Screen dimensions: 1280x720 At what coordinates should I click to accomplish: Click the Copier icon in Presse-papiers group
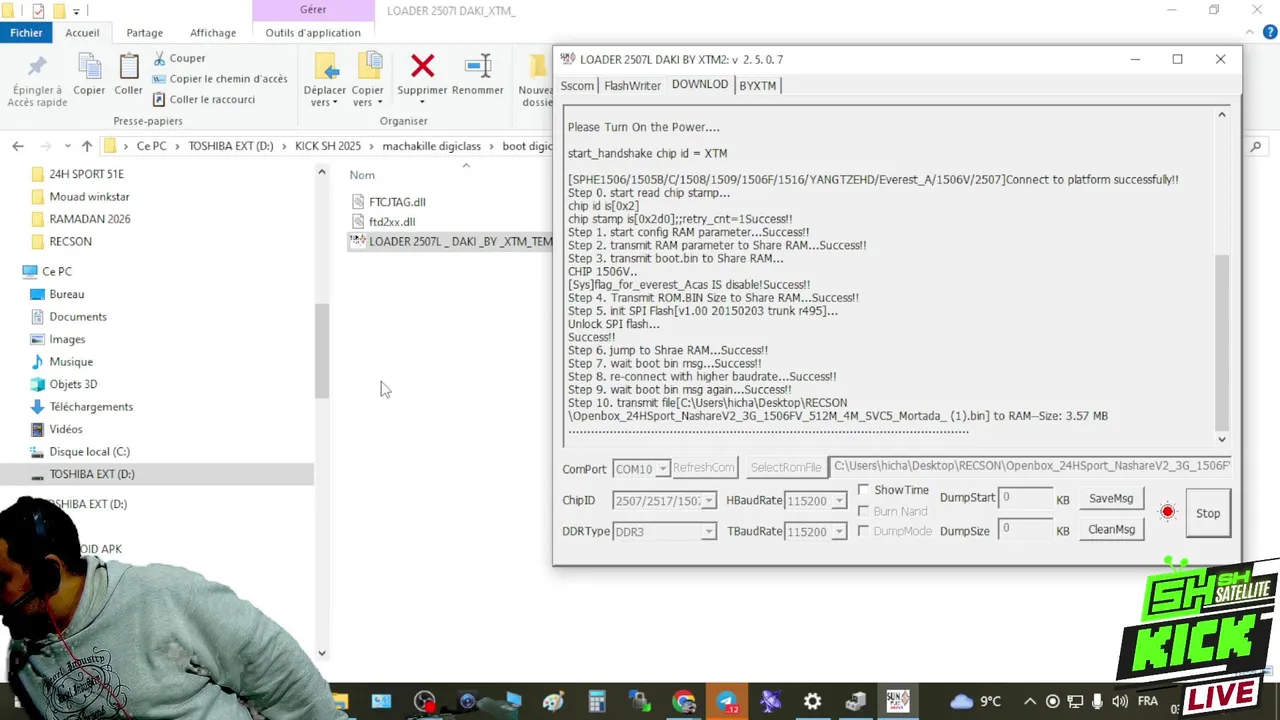click(x=89, y=67)
